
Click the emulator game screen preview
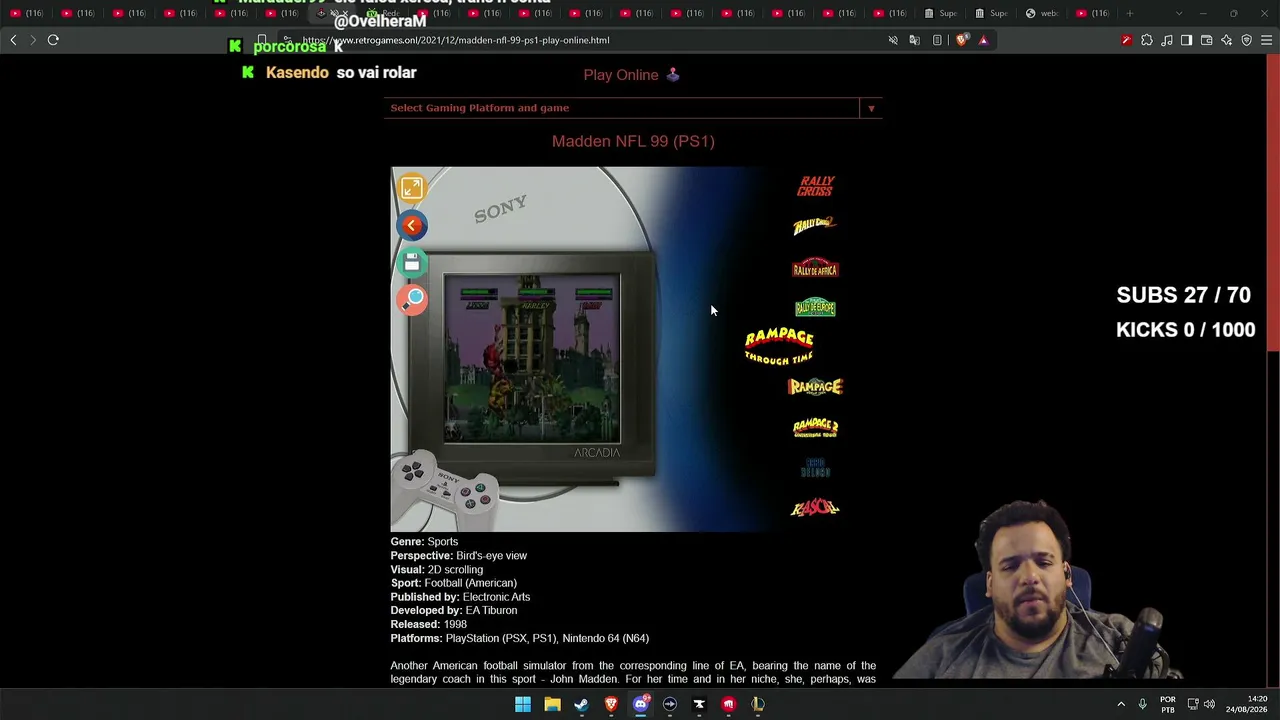(x=532, y=359)
